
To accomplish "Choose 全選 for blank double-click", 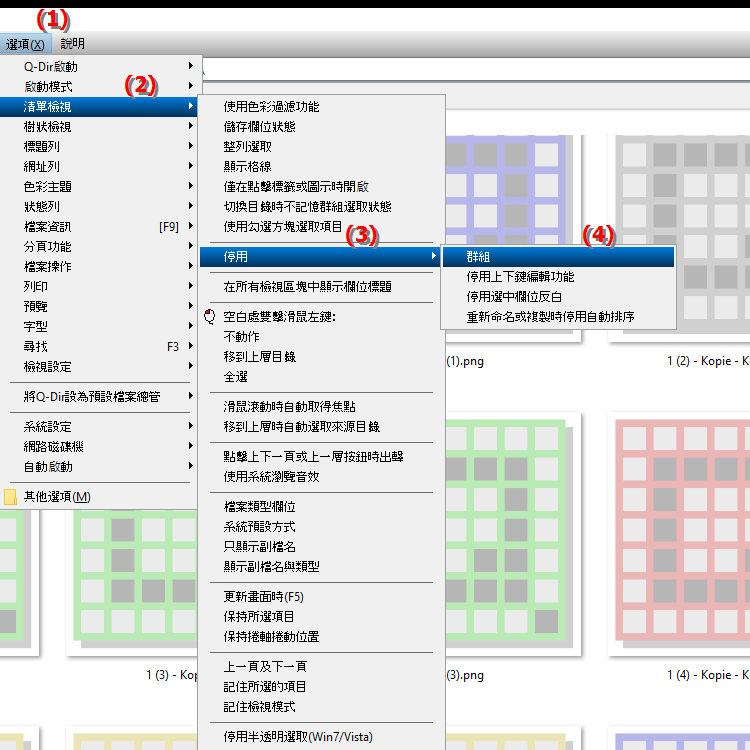I will point(321,377).
